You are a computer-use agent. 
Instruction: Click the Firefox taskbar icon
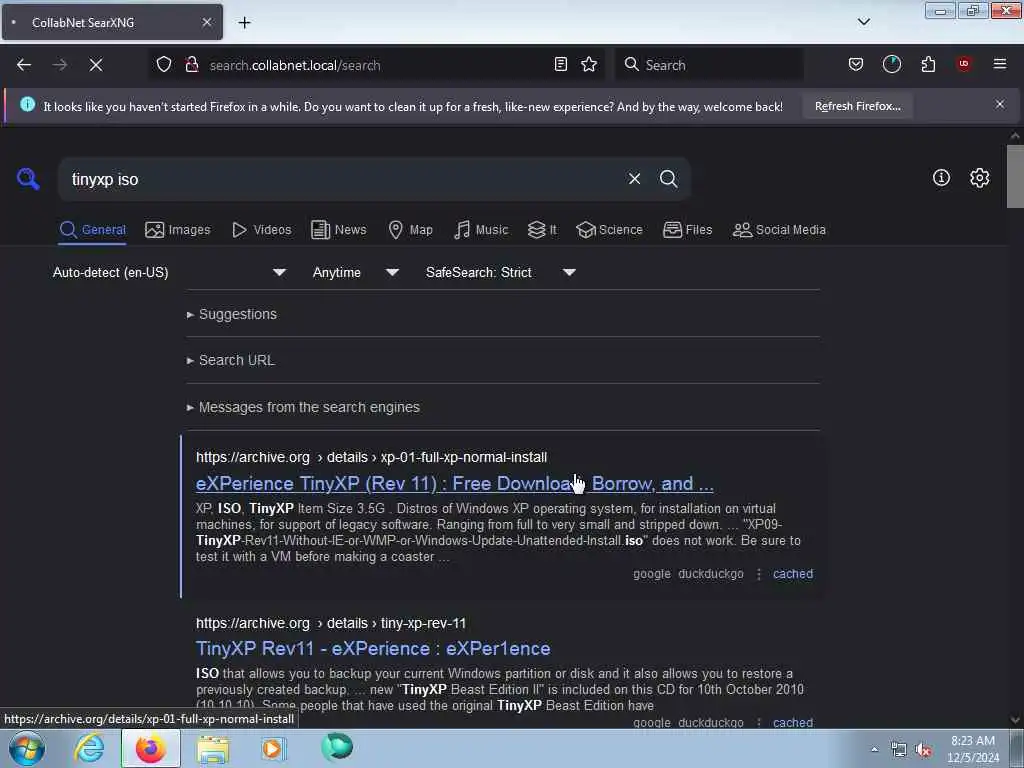point(150,748)
